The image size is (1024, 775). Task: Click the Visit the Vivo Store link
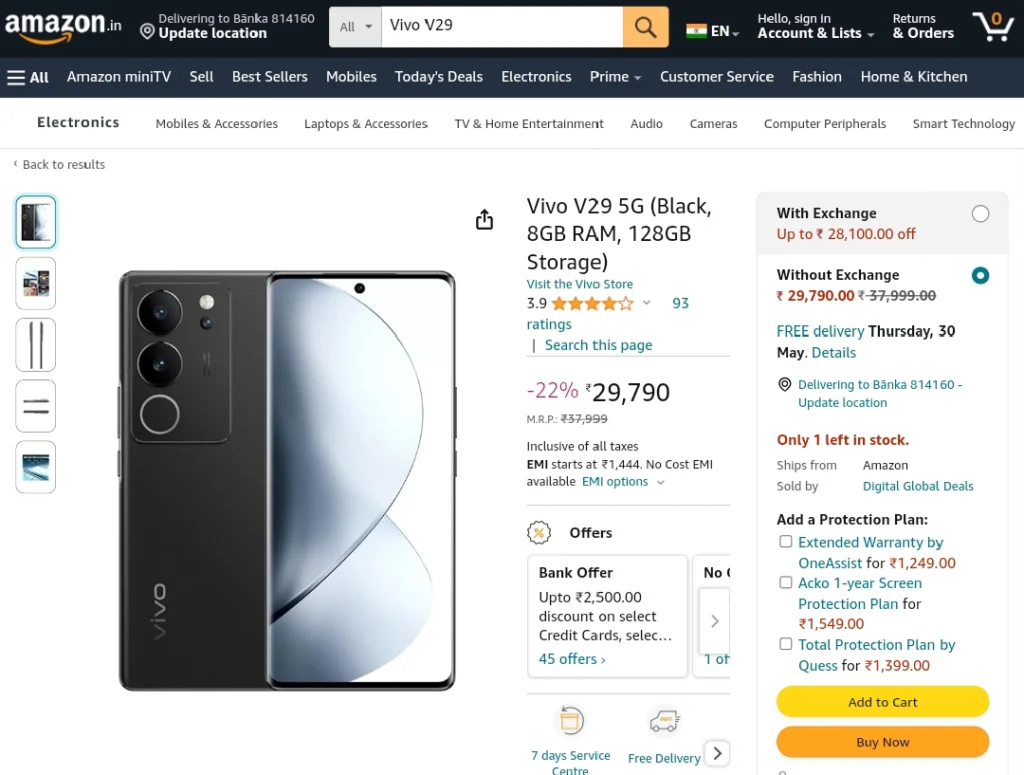tap(580, 284)
